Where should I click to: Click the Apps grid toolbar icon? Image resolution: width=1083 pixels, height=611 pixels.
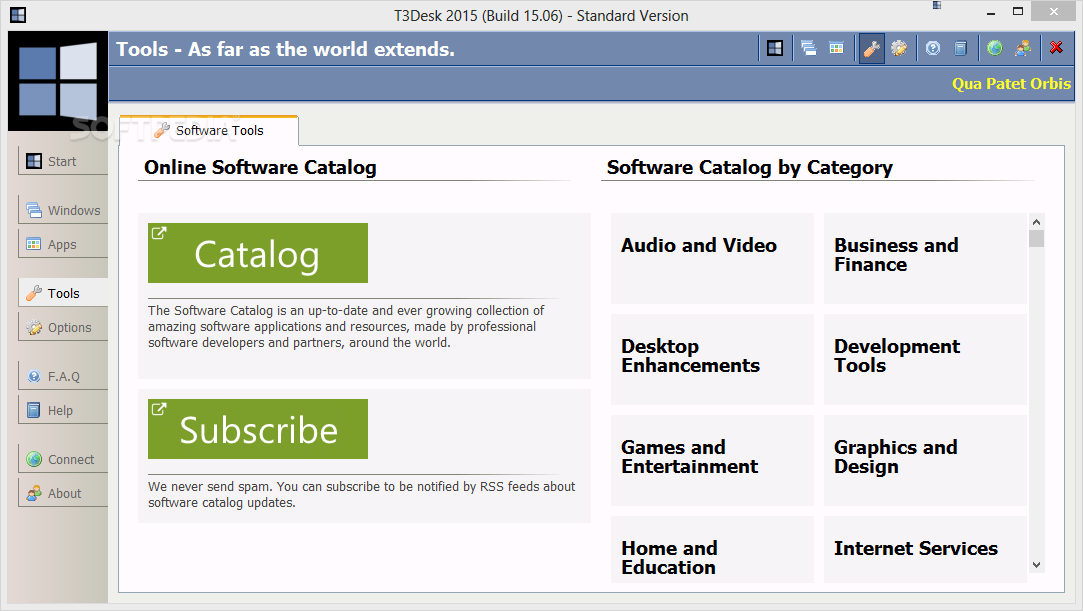coord(836,48)
